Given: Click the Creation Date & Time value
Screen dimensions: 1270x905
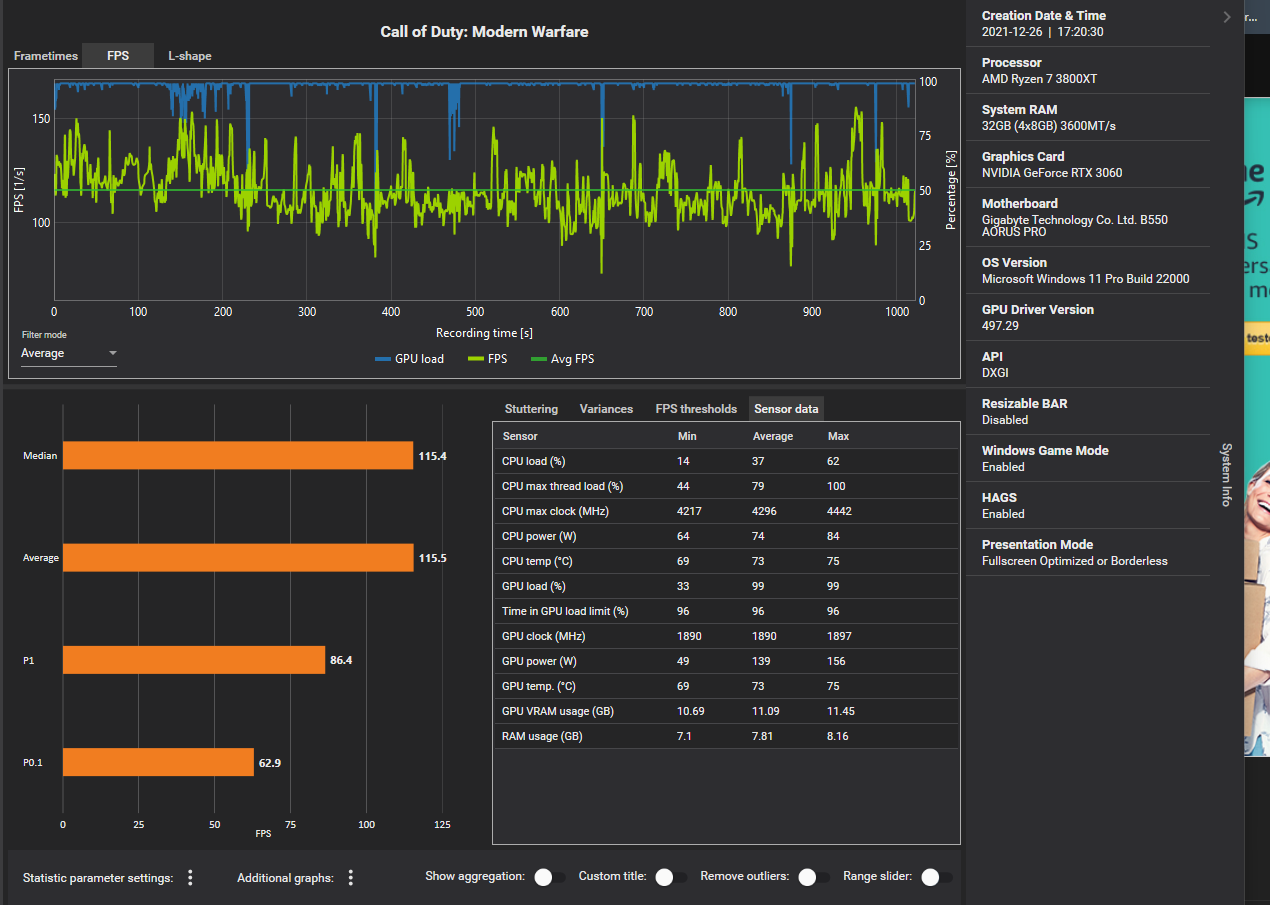Looking at the screenshot, I should 1043,32.
